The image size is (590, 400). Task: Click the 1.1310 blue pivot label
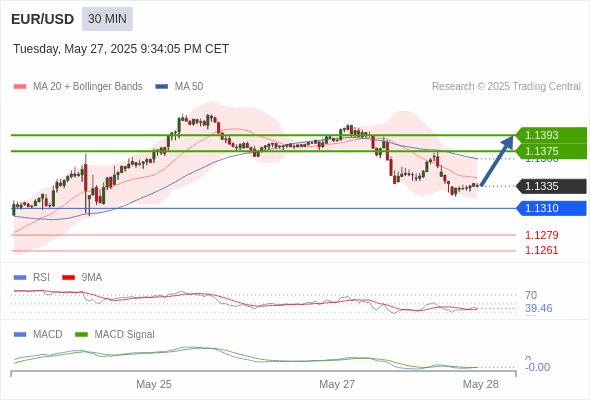tap(551, 208)
